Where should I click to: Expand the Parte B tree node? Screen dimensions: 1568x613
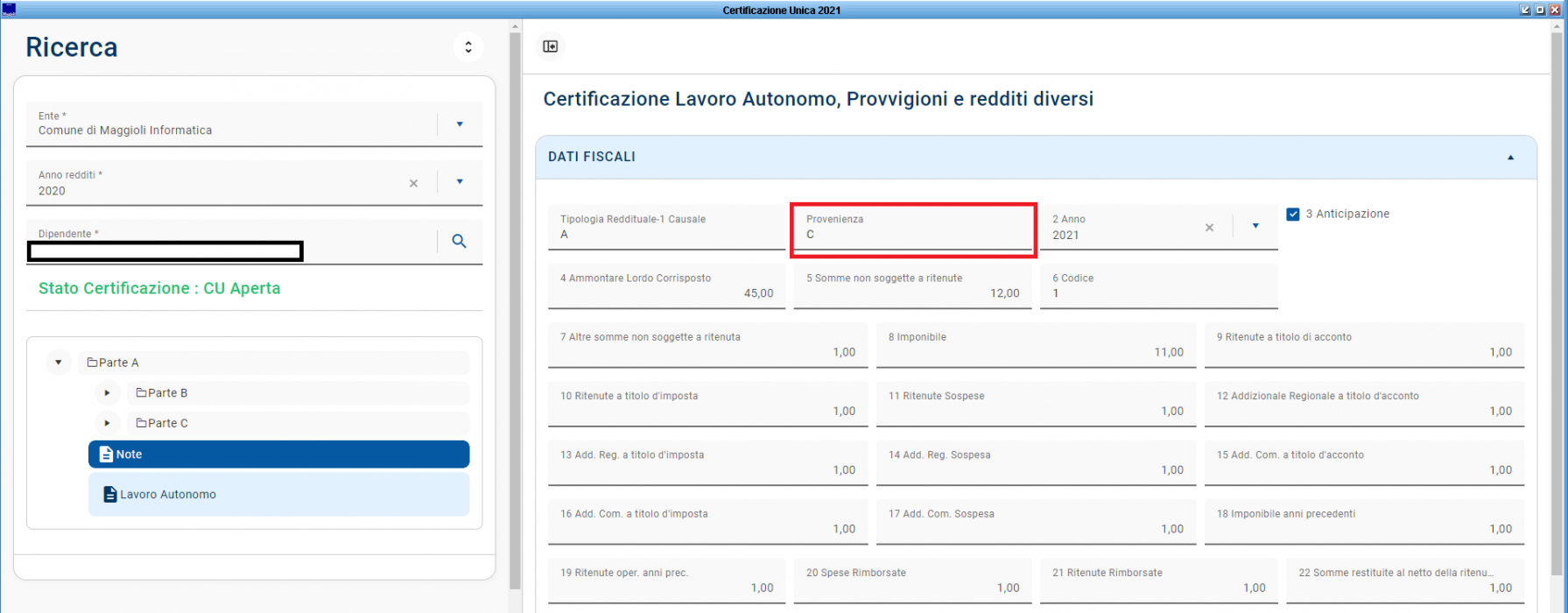pyautogui.click(x=107, y=393)
